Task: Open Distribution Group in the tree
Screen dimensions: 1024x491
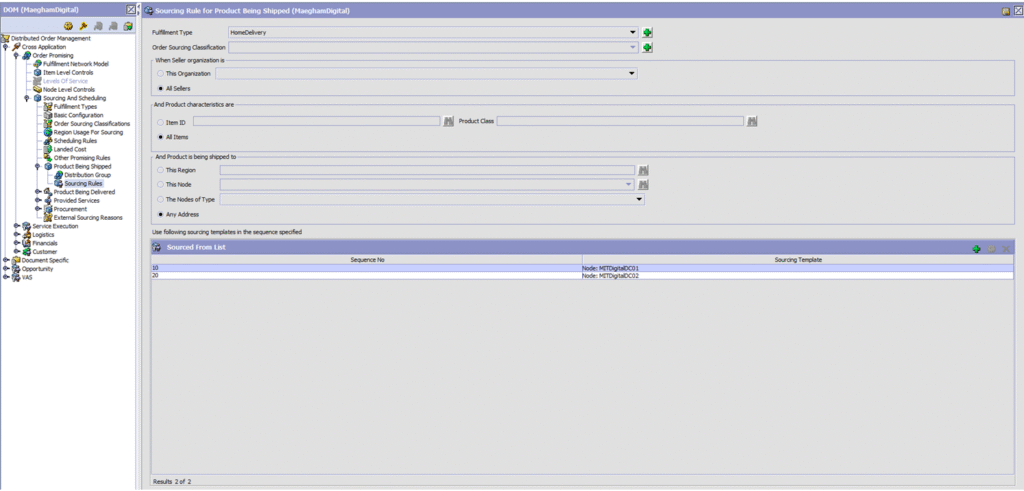Action: coord(86,175)
